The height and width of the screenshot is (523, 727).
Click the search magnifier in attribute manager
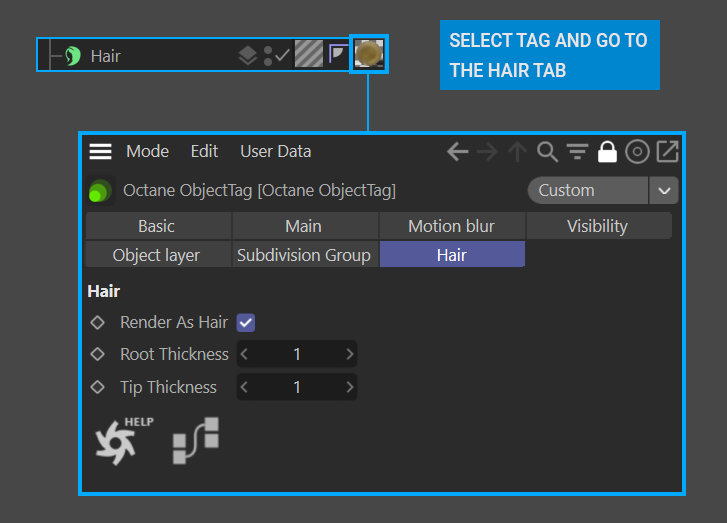pos(547,152)
